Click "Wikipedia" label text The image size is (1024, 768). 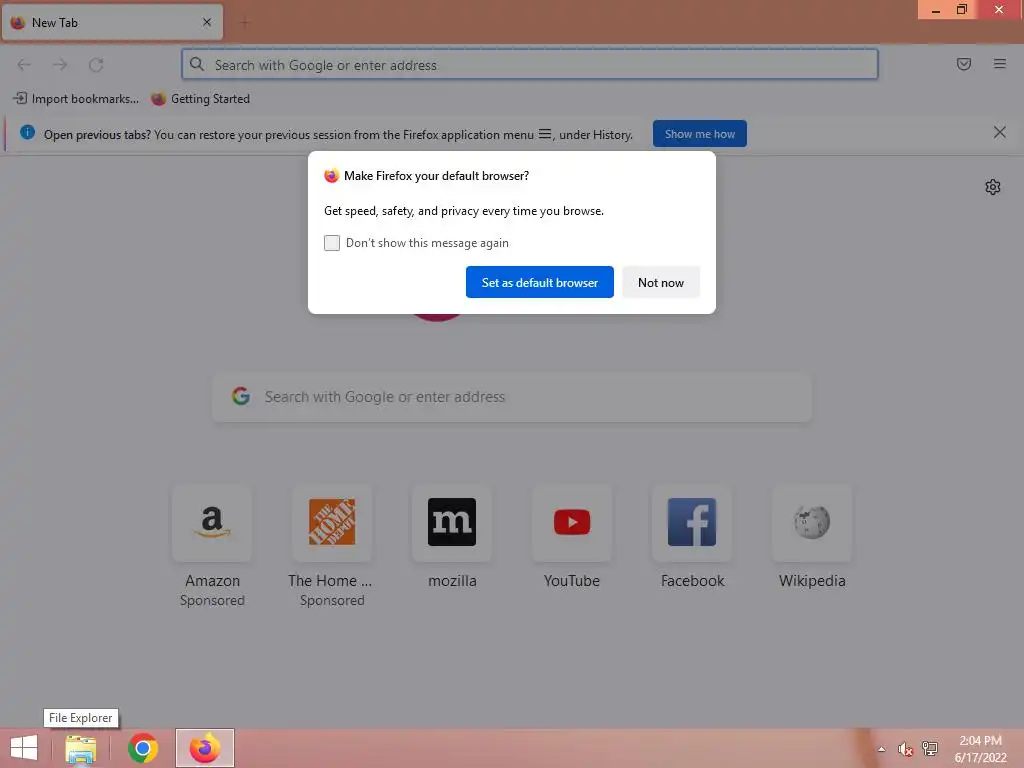click(812, 581)
